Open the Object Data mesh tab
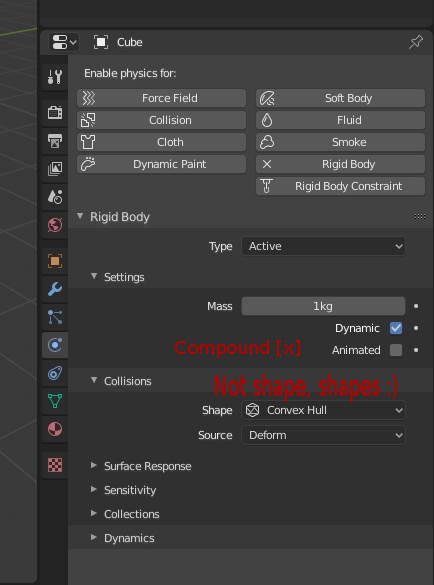 (55, 401)
